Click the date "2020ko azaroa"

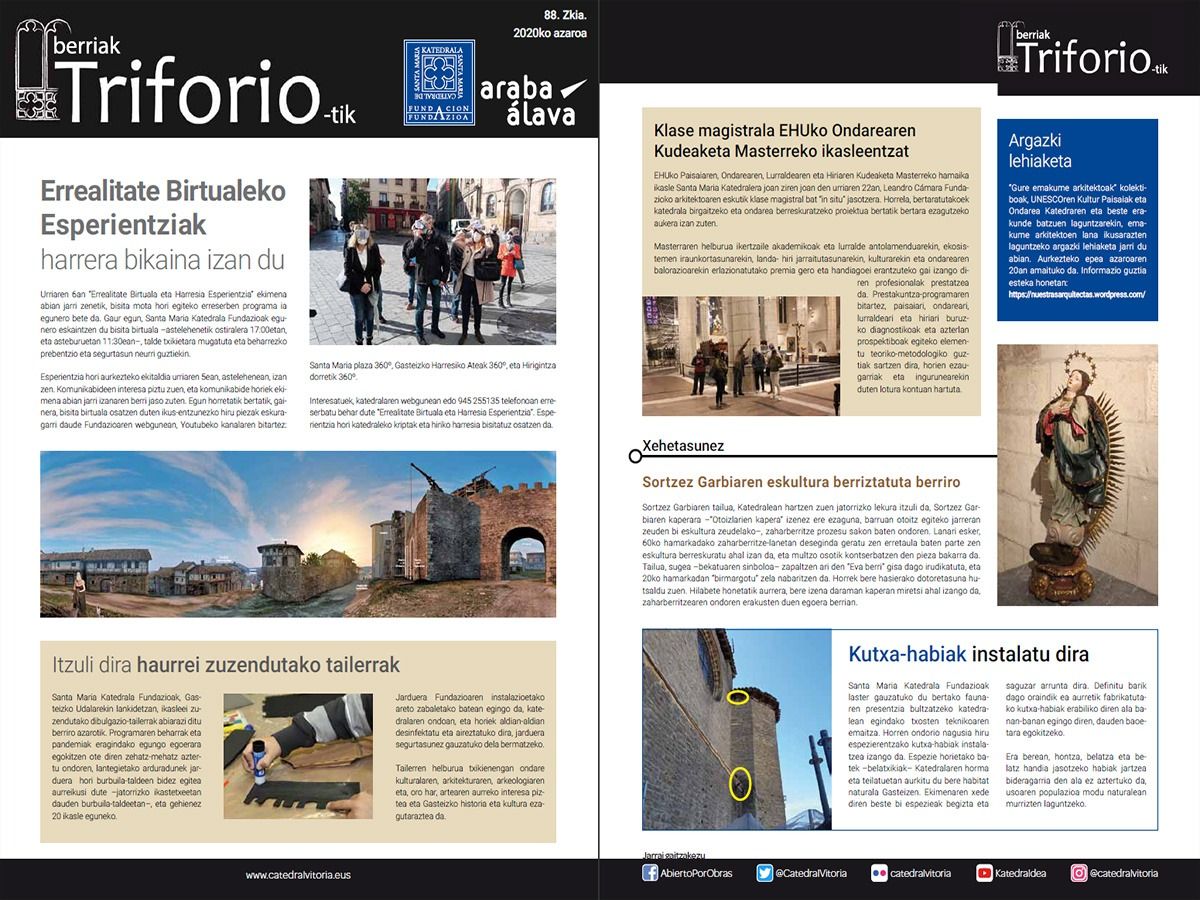coord(550,33)
